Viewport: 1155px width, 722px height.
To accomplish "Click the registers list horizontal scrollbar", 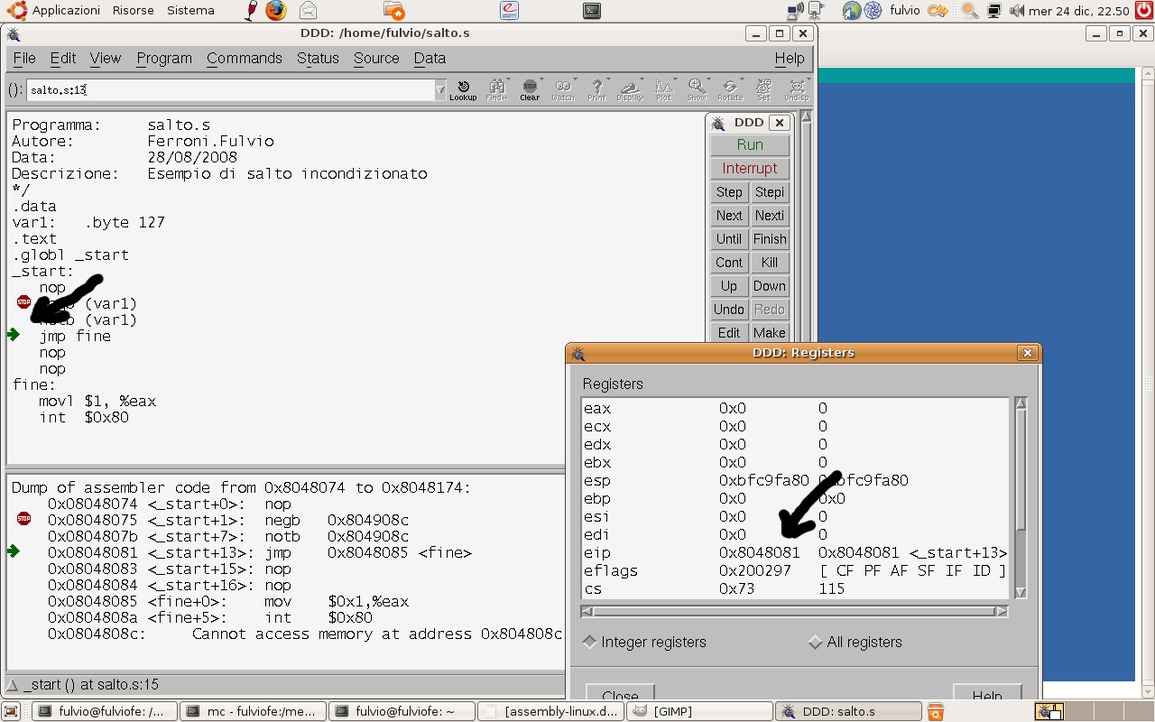I will click(x=794, y=611).
